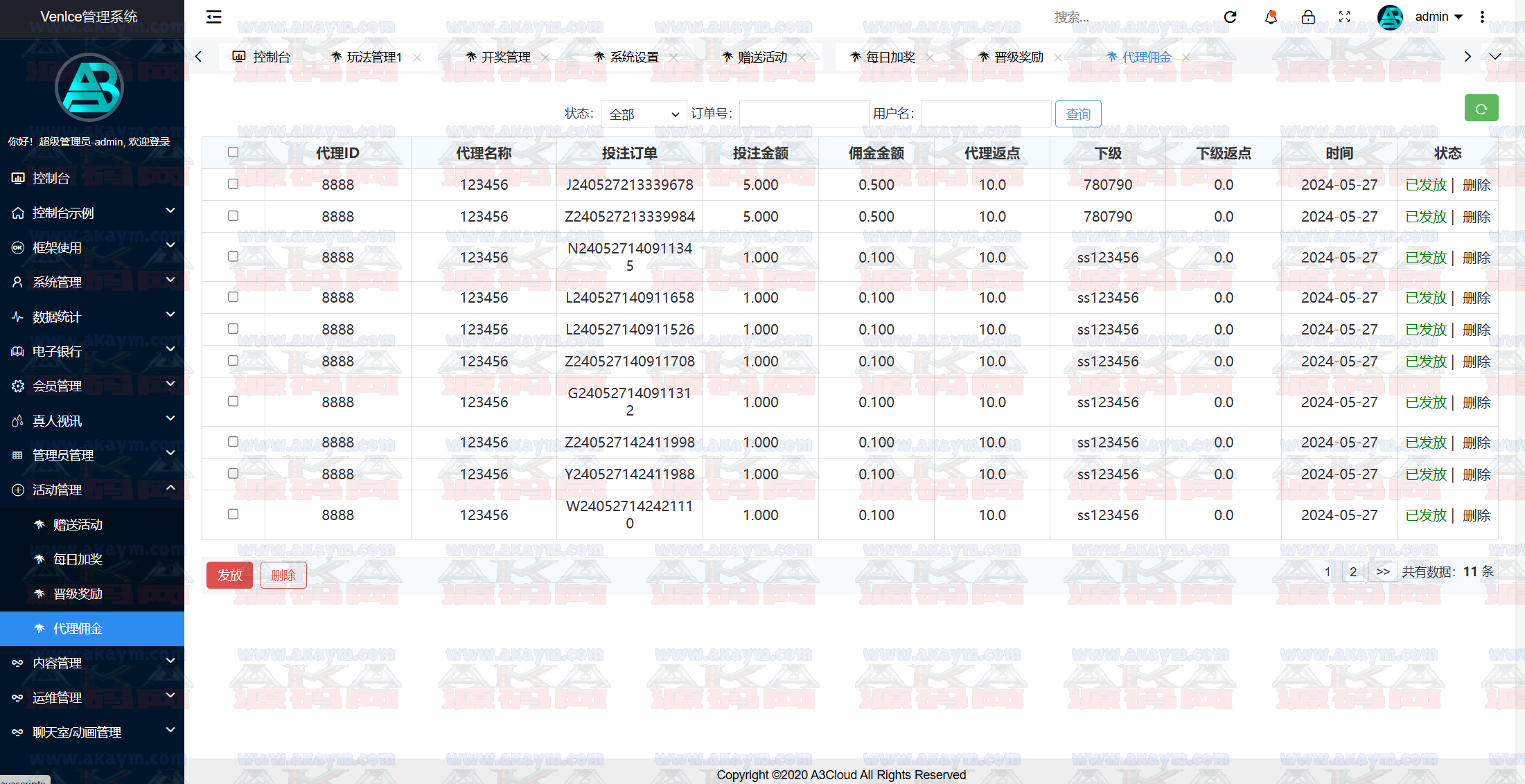The height and width of the screenshot is (784, 1525).
Task: Switch to the 开奖管理 tab
Action: (x=506, y=57)
